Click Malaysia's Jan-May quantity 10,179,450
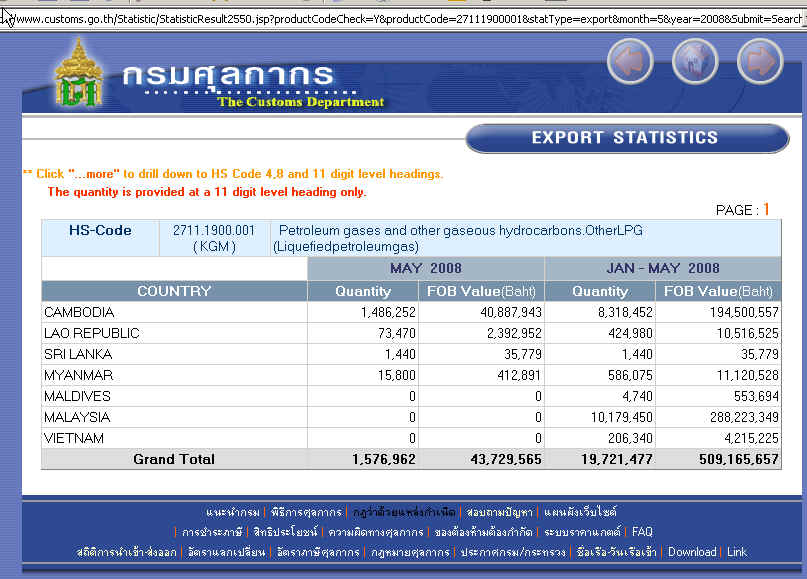 (x=622, y=417)
